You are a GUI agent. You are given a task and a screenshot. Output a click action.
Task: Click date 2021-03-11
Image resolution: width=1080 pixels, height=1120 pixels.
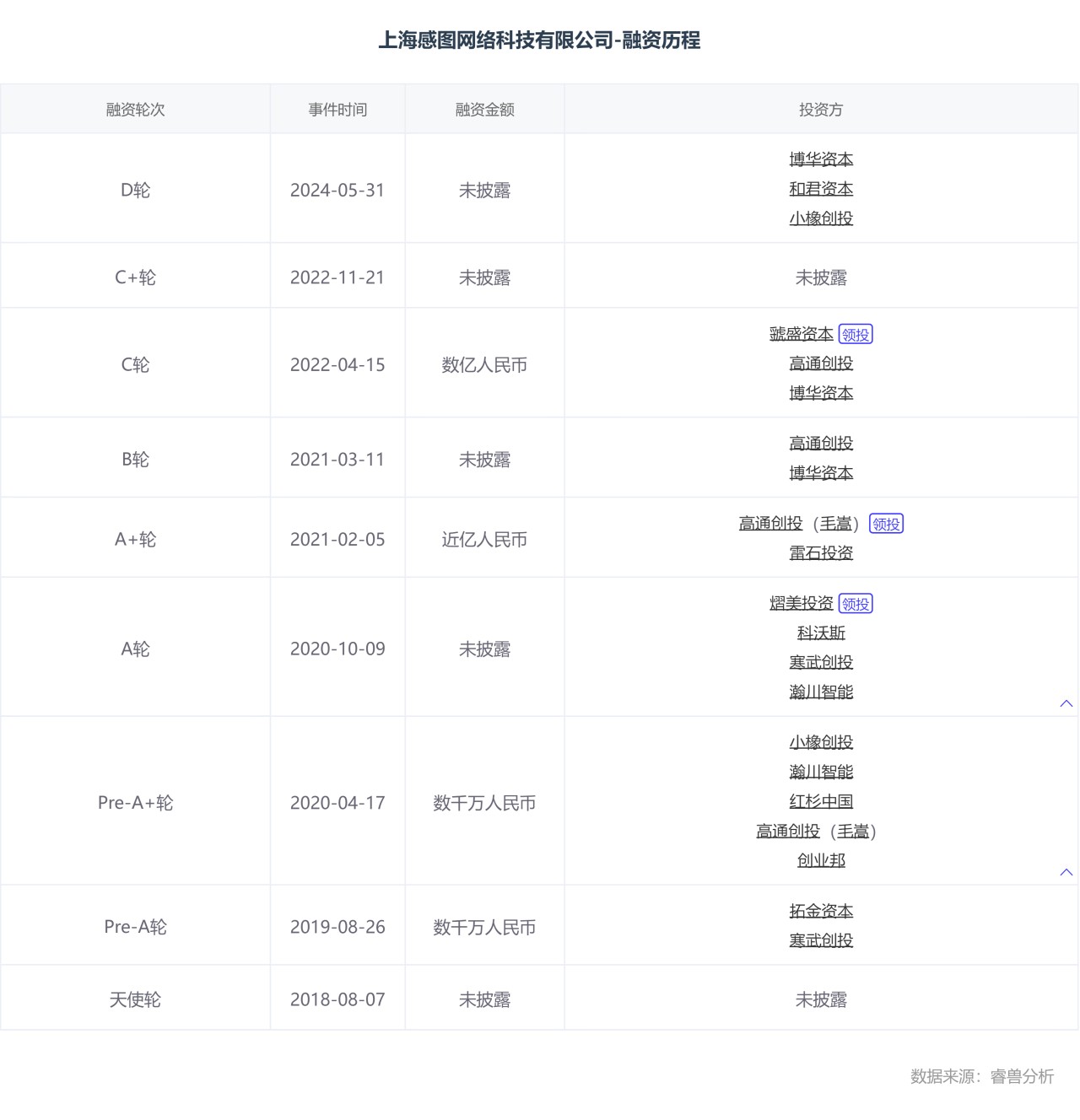[337, 460]
